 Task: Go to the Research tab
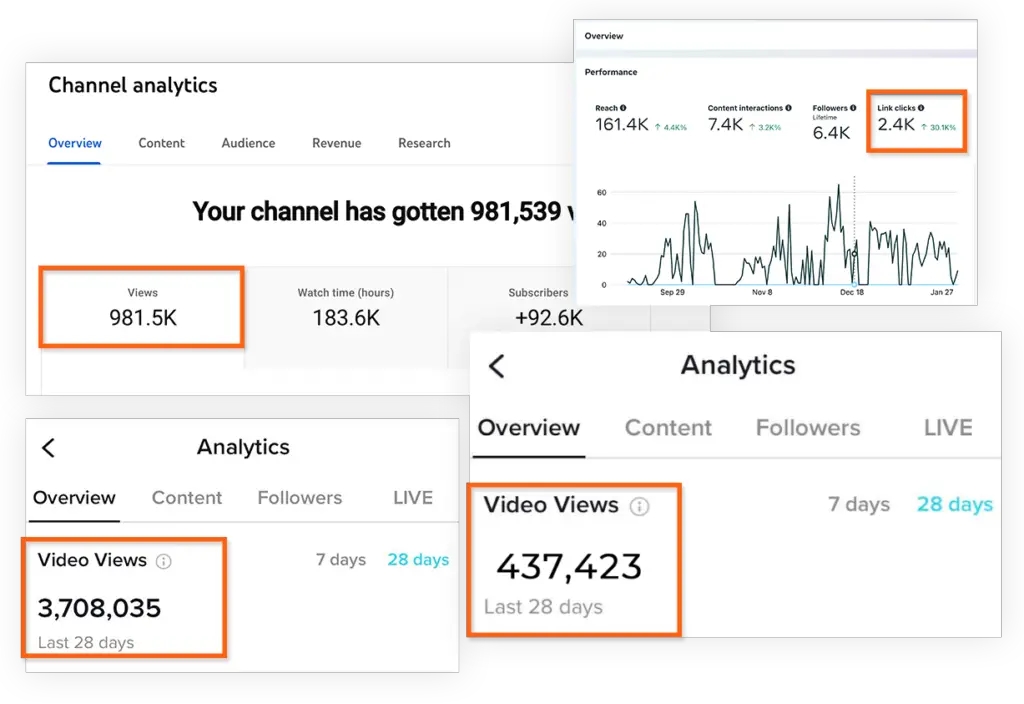click(424, 143)
